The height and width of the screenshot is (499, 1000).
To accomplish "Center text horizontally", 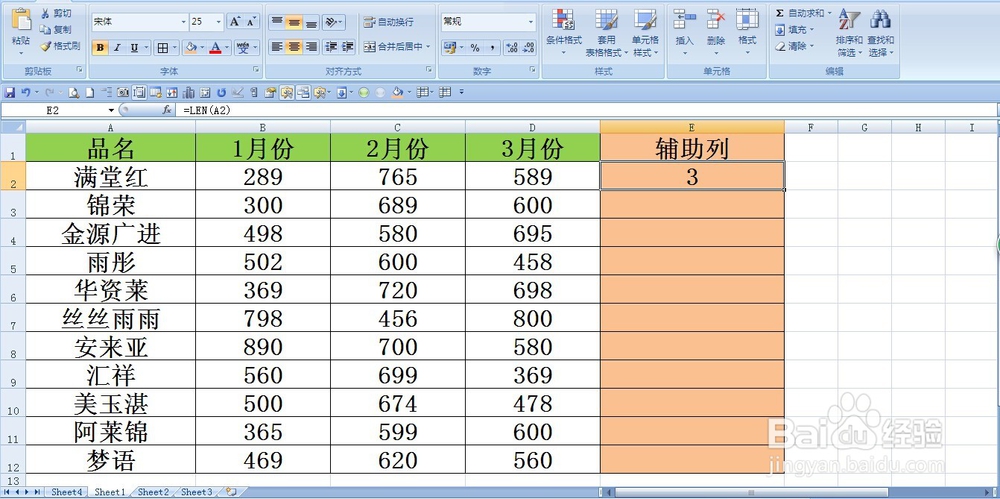I will click(293, 47).
